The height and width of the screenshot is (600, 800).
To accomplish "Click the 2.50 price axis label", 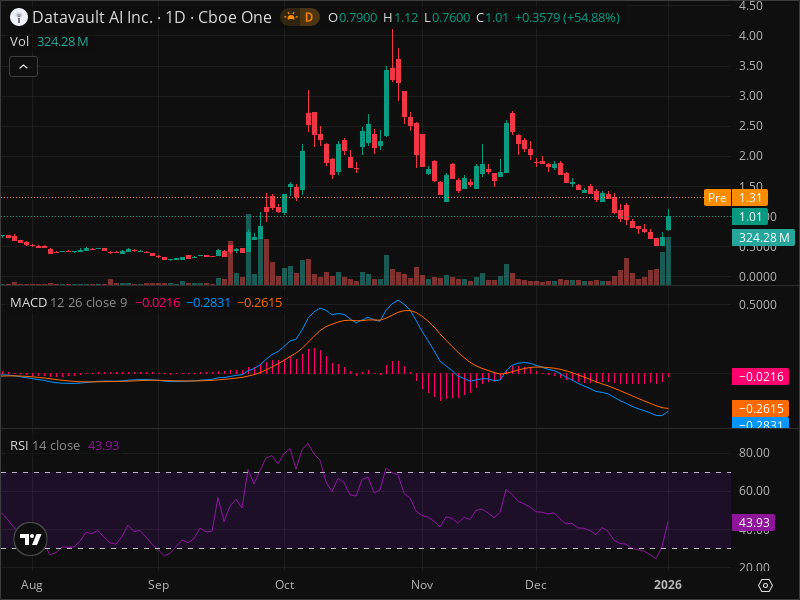I will [751, 126].
